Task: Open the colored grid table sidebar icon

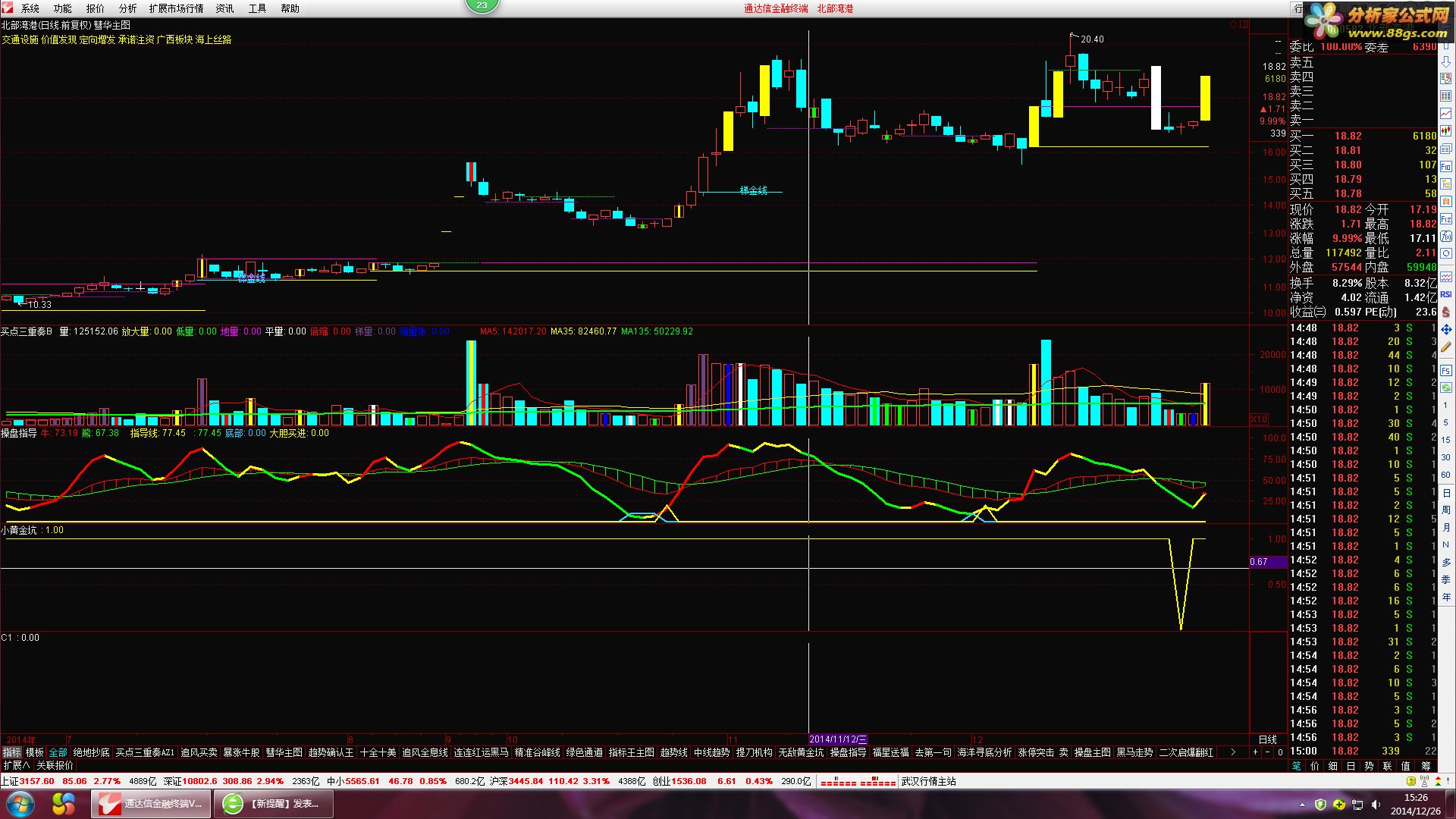Action: (1446, 96)
